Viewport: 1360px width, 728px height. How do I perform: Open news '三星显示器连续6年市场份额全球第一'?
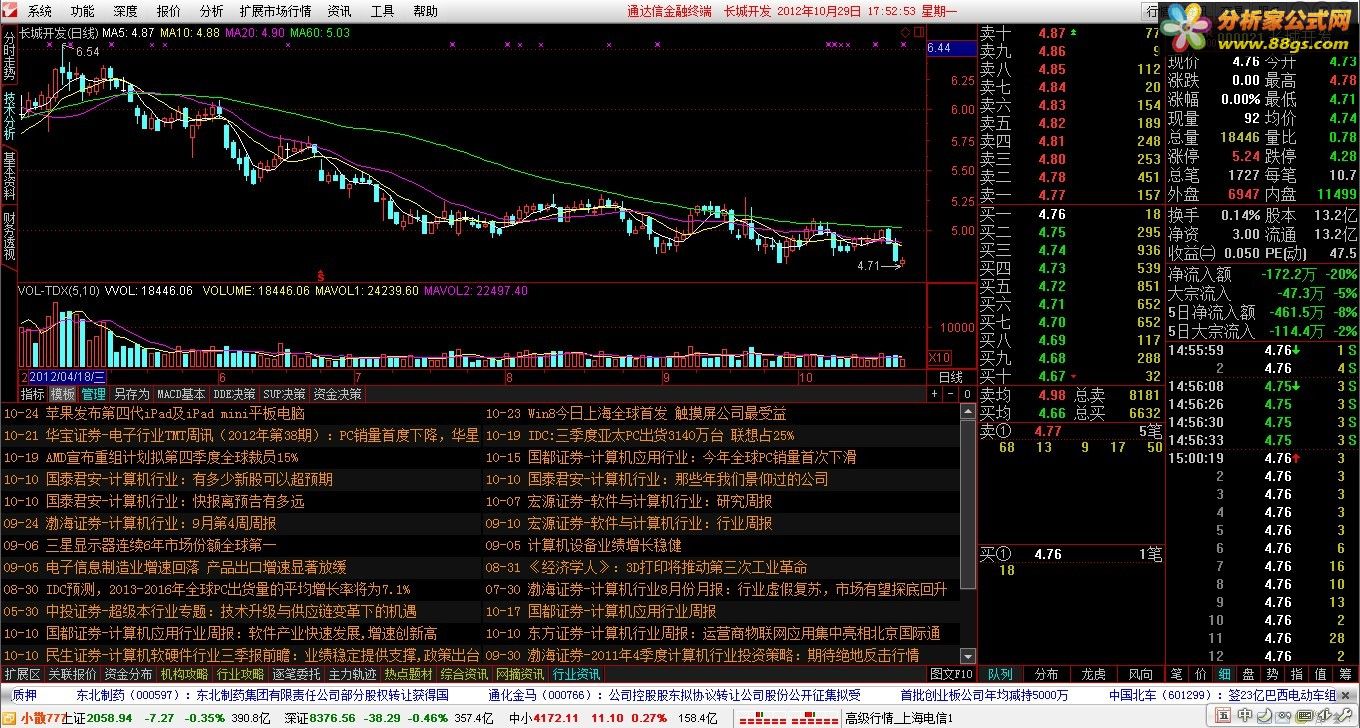coord(161,545)
